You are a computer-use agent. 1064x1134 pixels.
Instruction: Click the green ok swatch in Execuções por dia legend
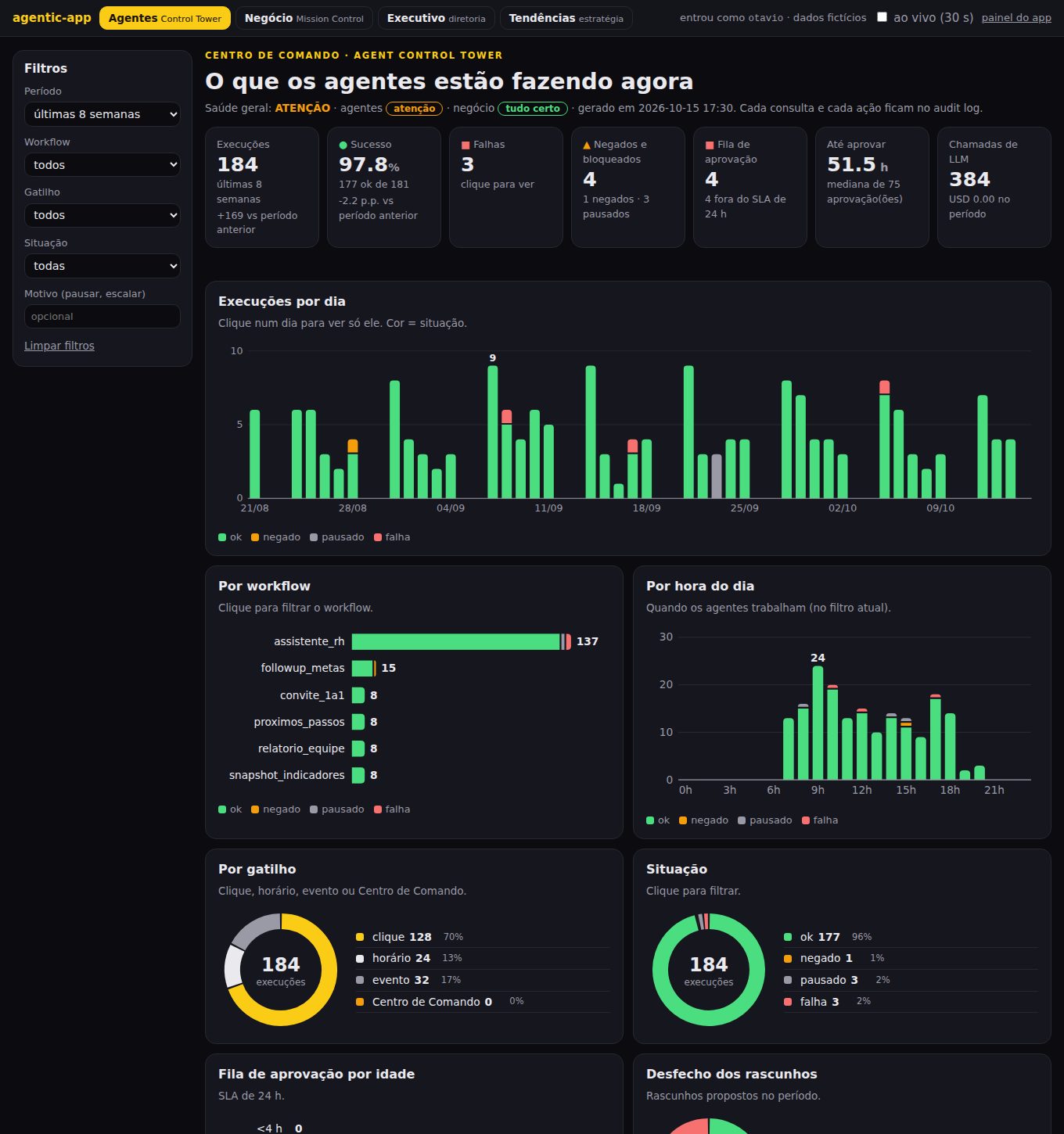222,537
